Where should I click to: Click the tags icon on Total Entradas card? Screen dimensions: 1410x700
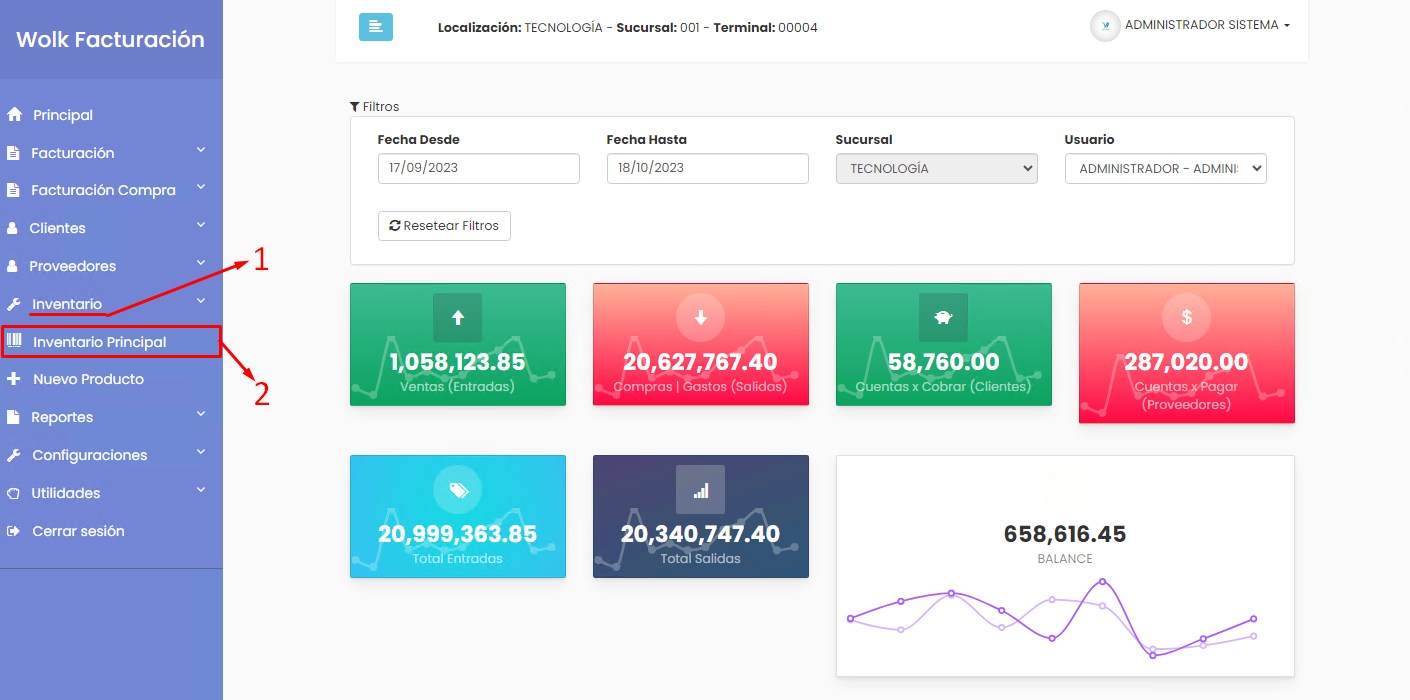[458, 490]
